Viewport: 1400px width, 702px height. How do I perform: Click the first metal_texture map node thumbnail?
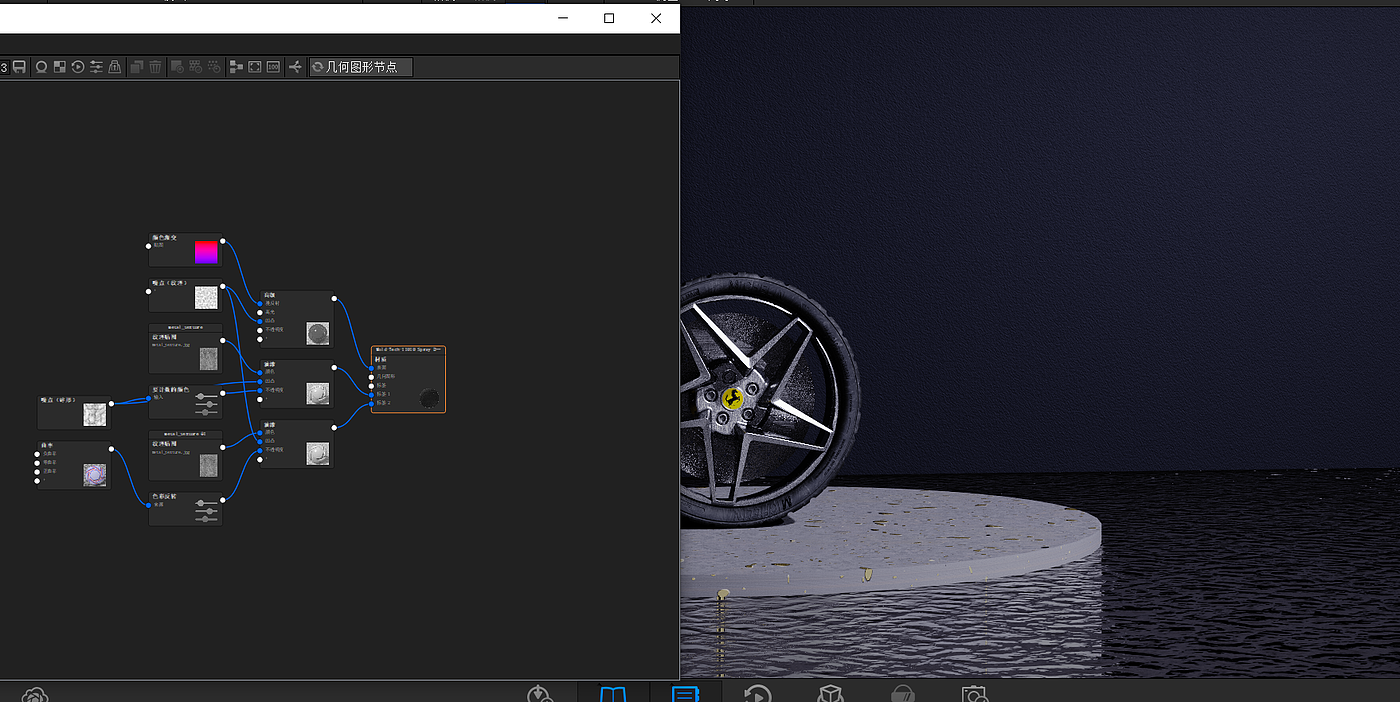[x=208, y=359]
